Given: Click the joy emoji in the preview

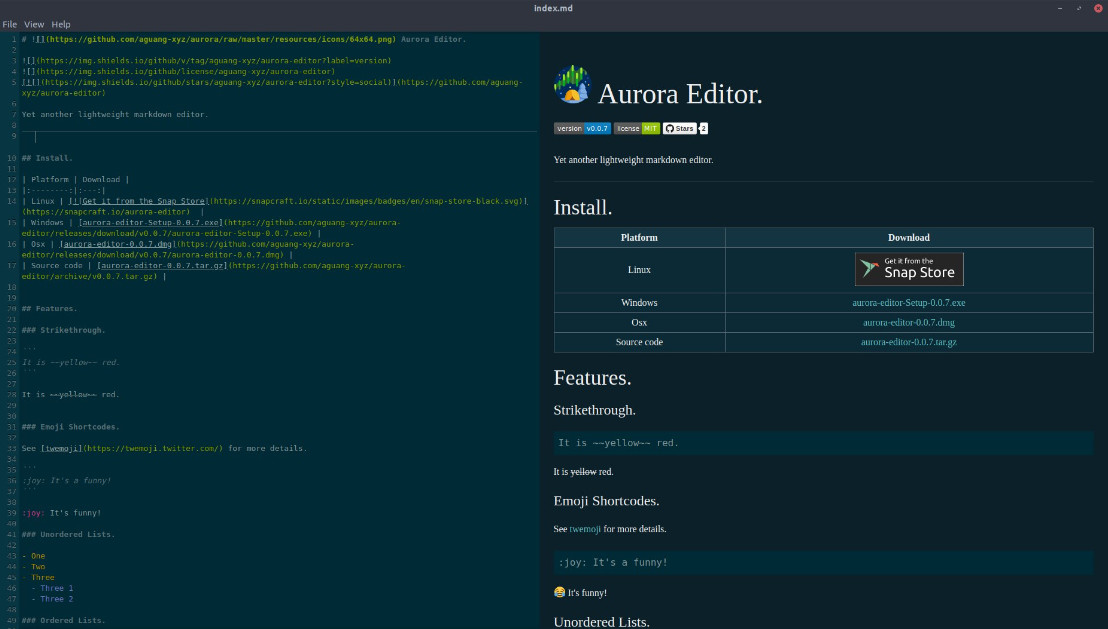Looking at the screenshot, I should coord(560,592).
